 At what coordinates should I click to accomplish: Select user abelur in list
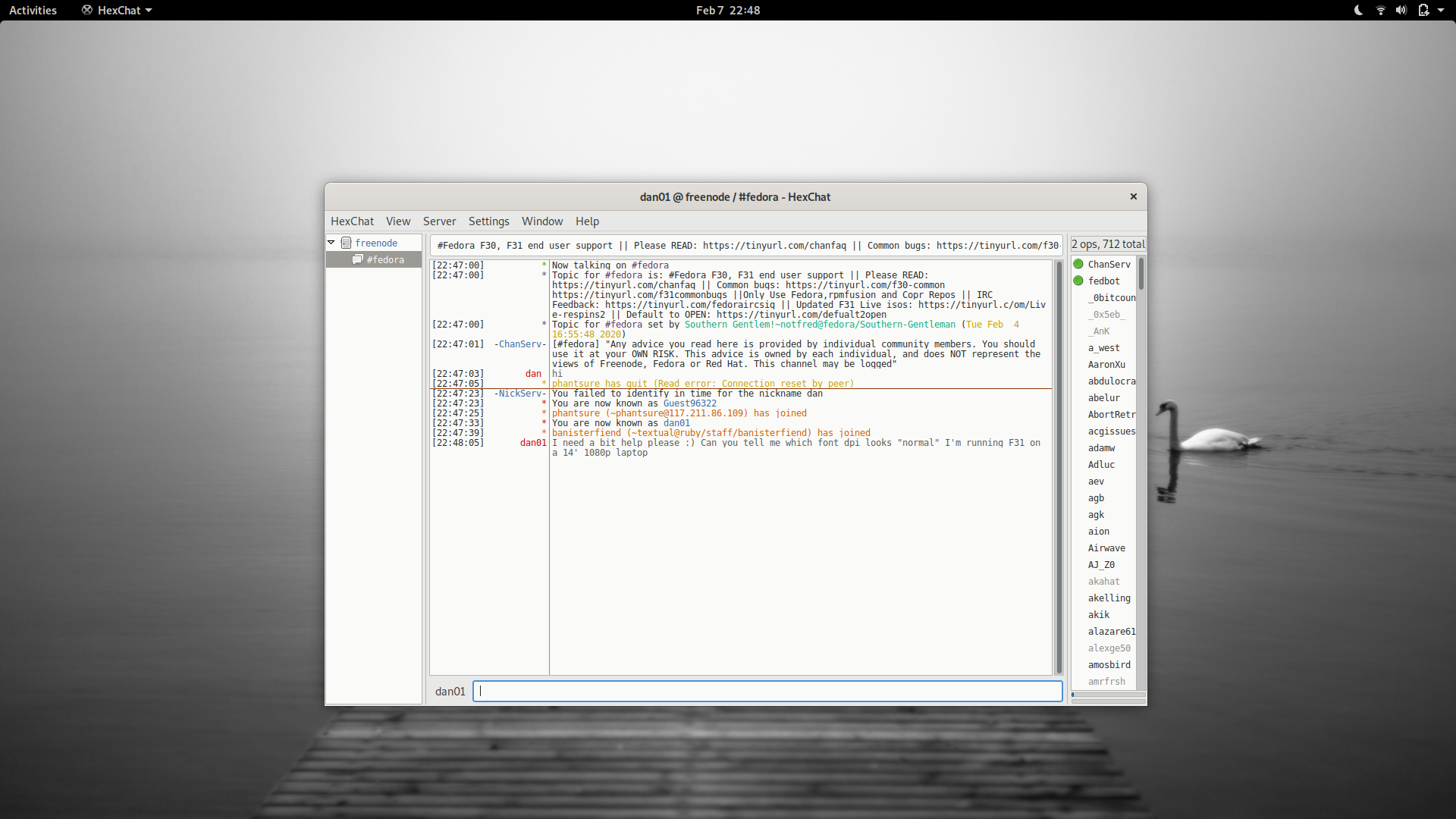point(1103,397)
